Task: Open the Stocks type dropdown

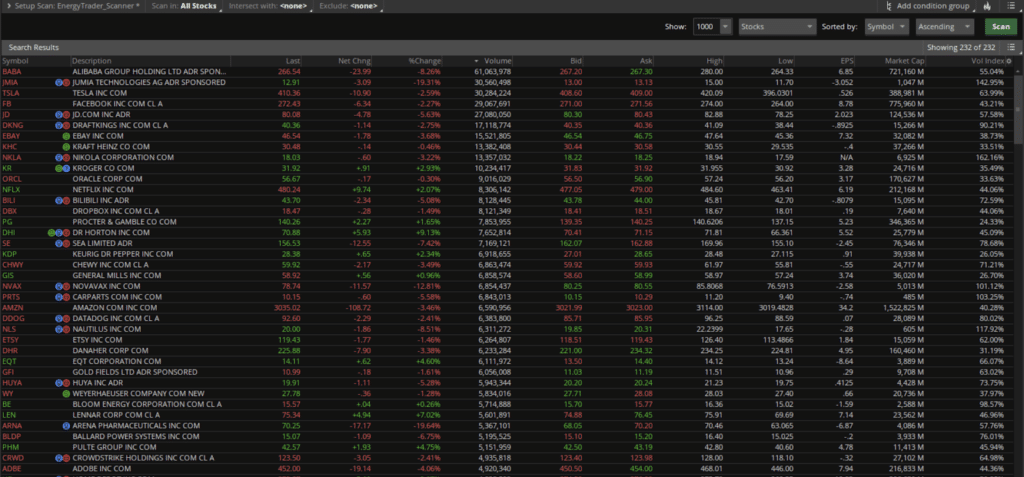Action: pyautogui.click(x=777, y=27)
